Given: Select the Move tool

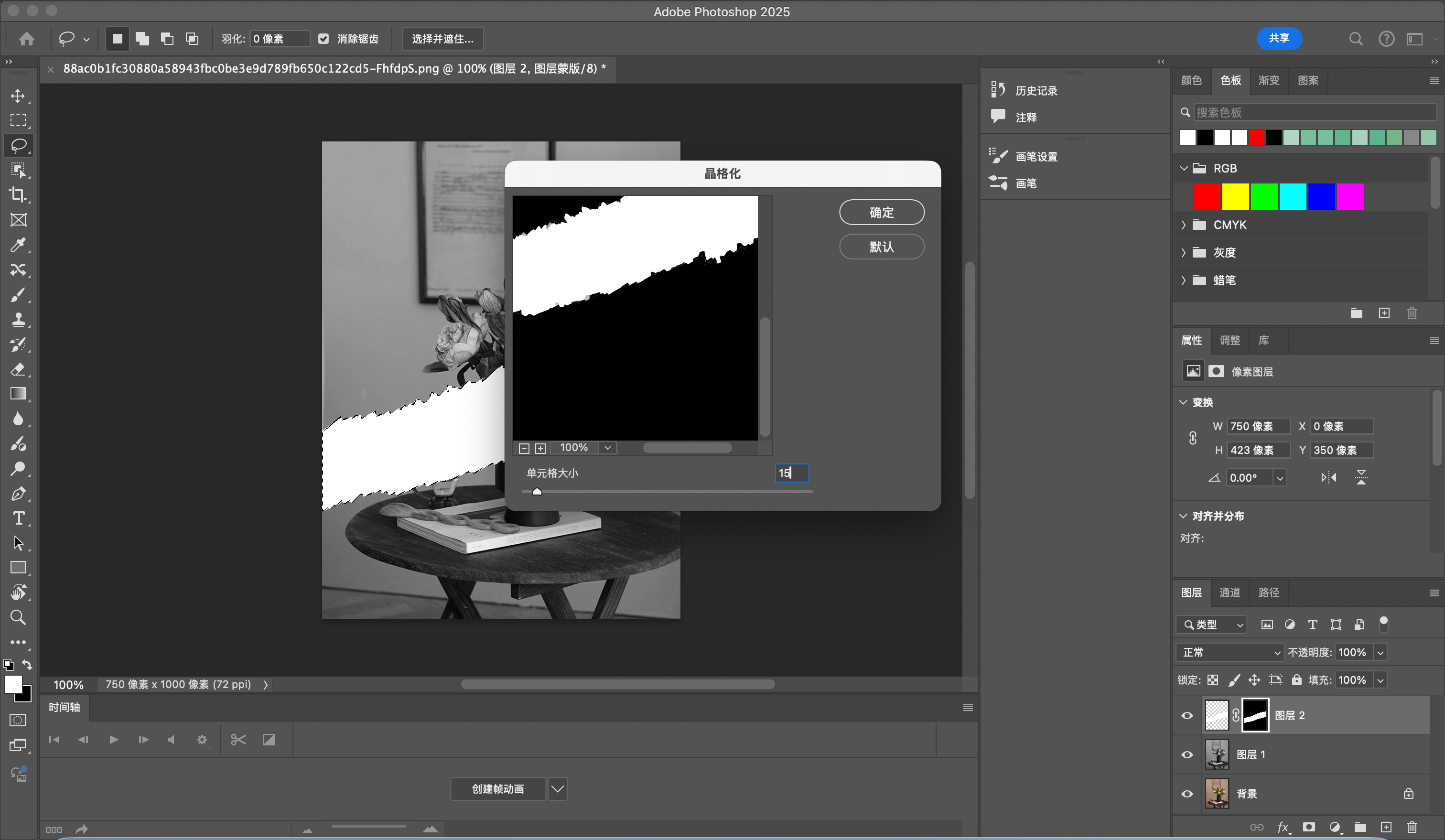Looking at the screenshot, I should [x=18, y=96].
